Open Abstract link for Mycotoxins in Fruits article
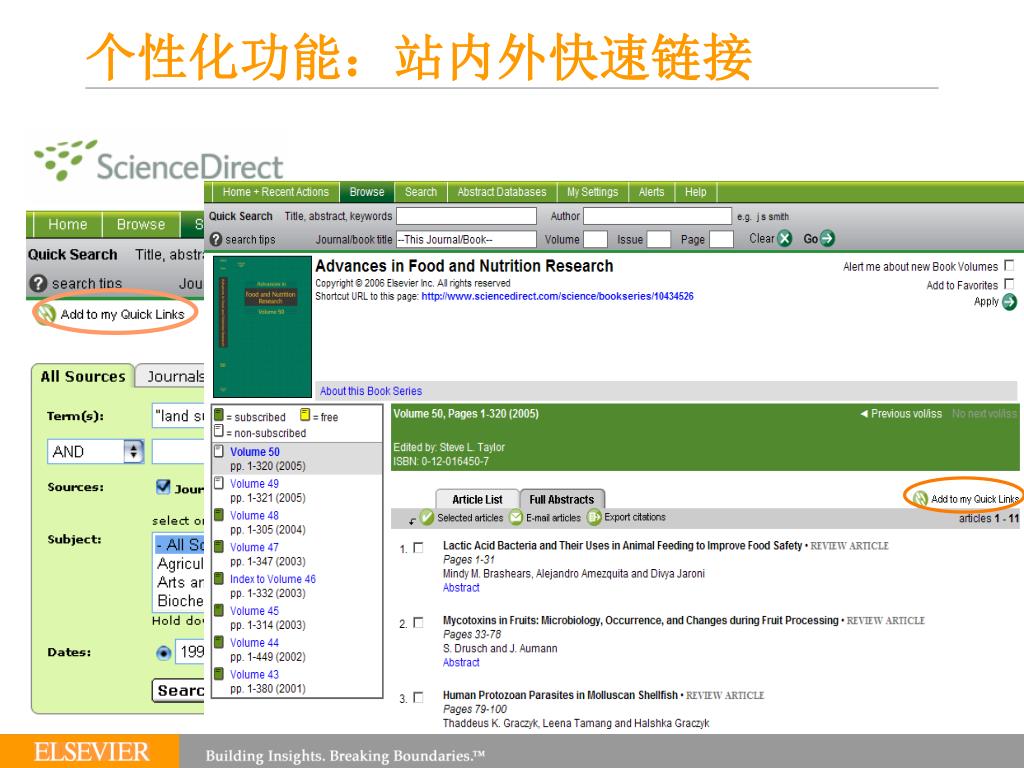 461,663
